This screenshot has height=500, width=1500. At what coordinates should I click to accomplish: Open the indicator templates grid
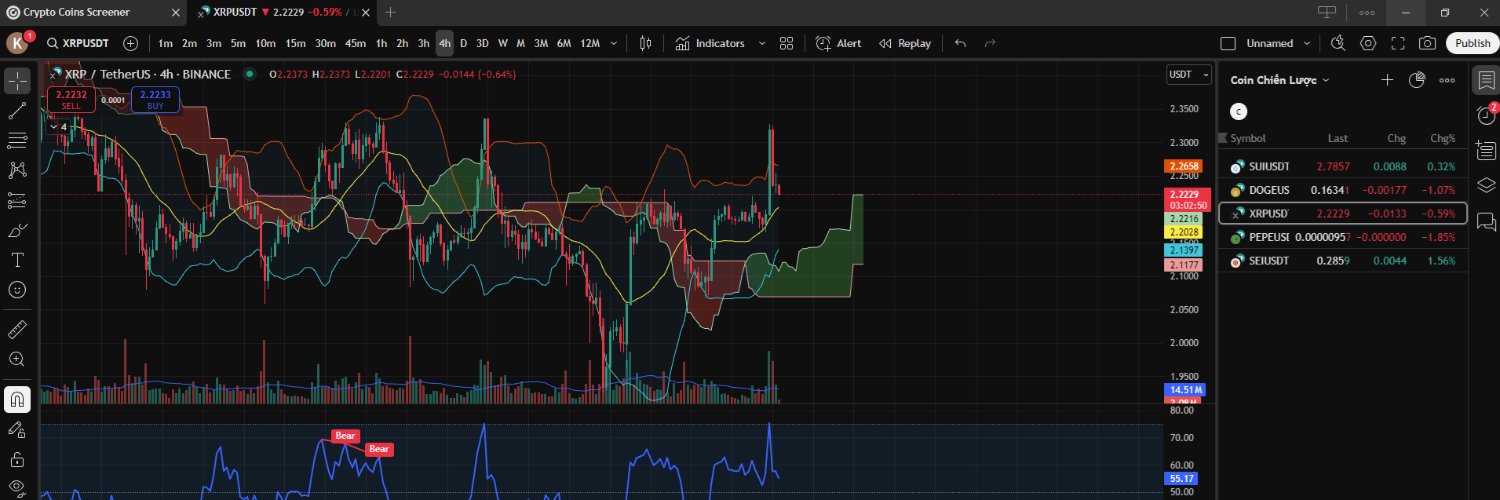tap(786, 43)
